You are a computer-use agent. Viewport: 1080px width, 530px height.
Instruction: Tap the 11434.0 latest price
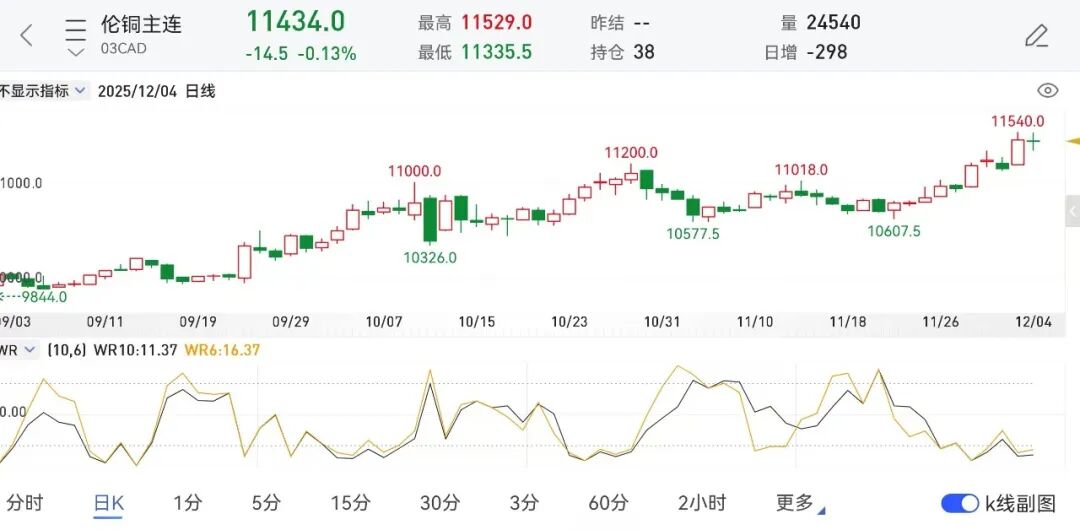click(295, 22)
